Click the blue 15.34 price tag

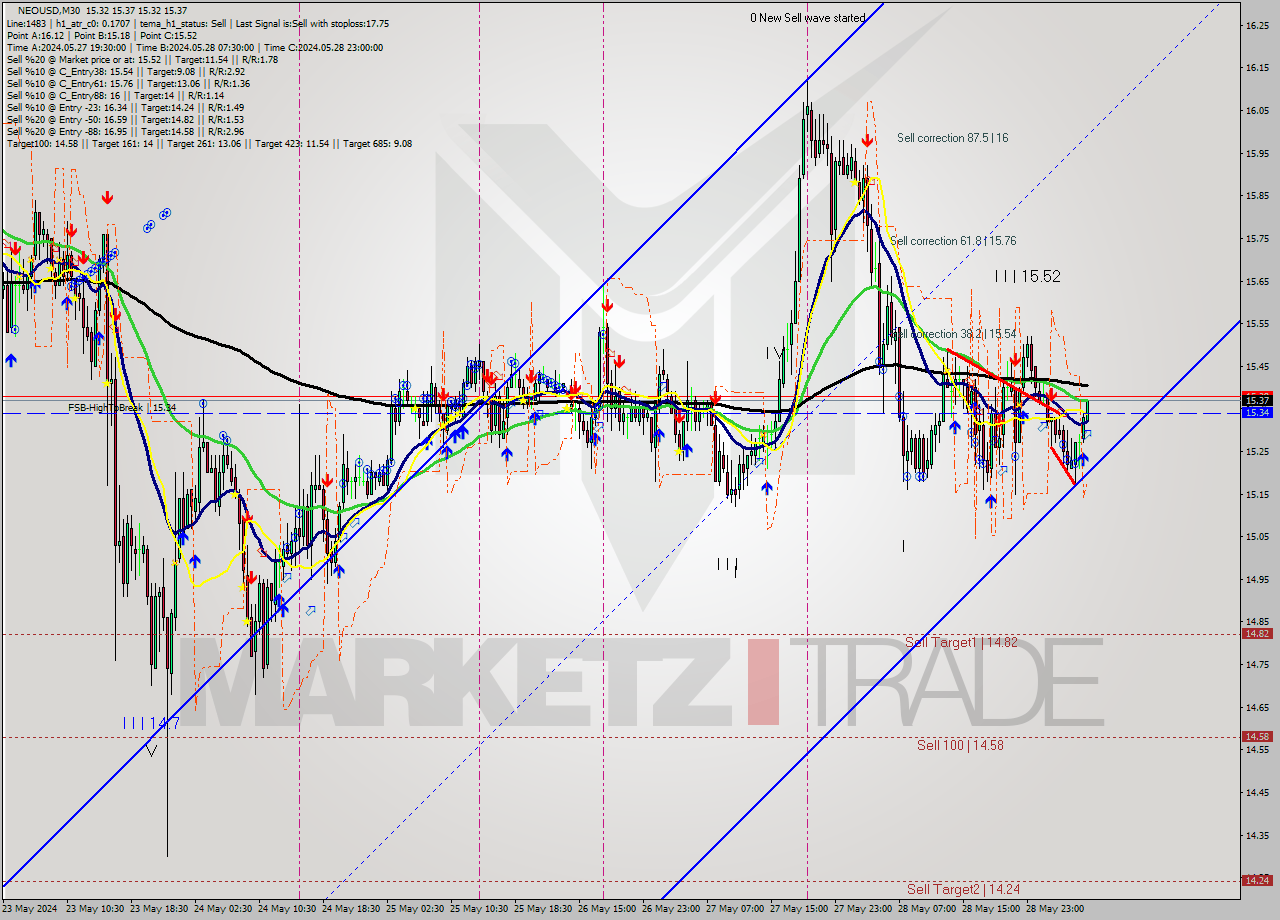(x=1256, y=412)
